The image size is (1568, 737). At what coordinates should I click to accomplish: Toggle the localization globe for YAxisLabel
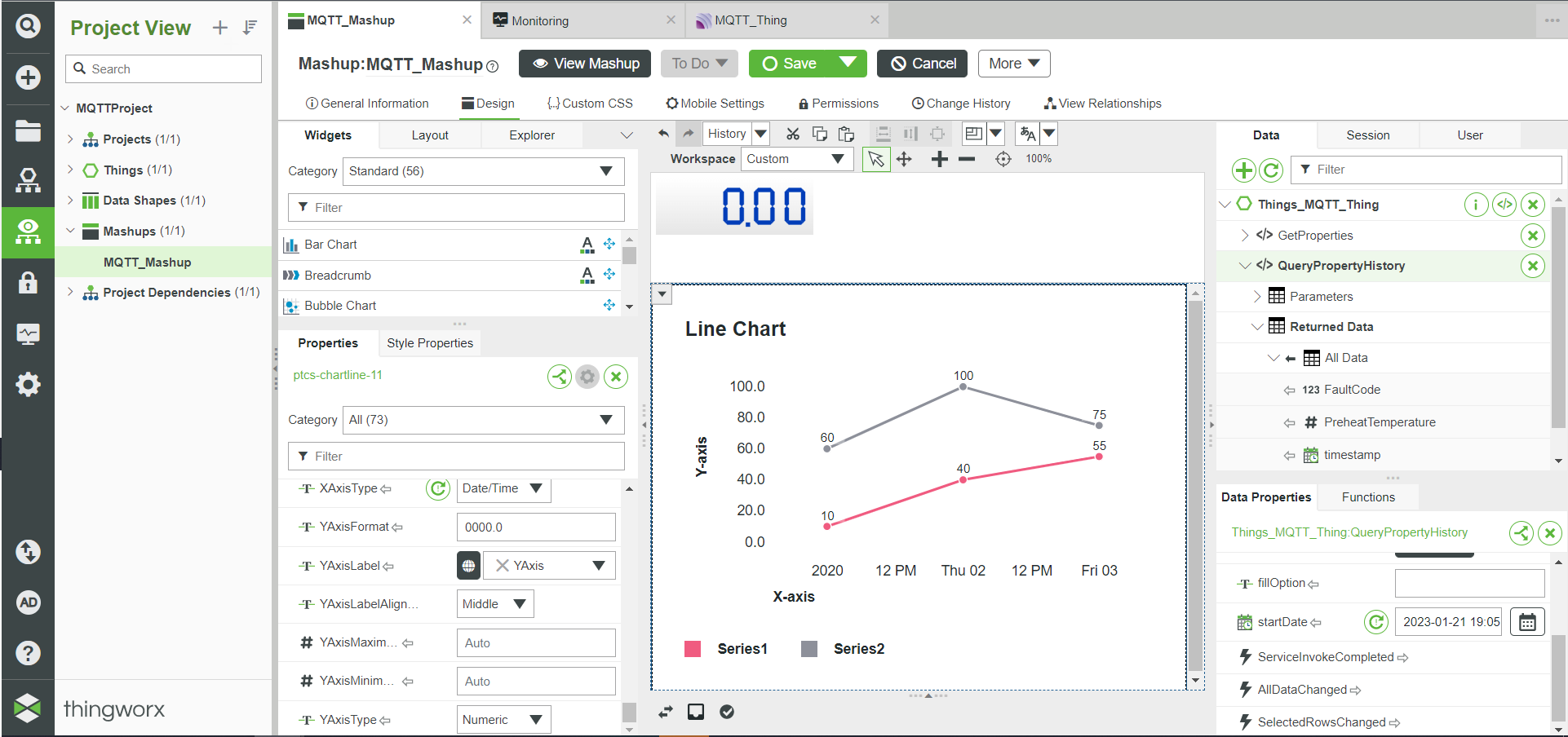click(x=467, y=565)
